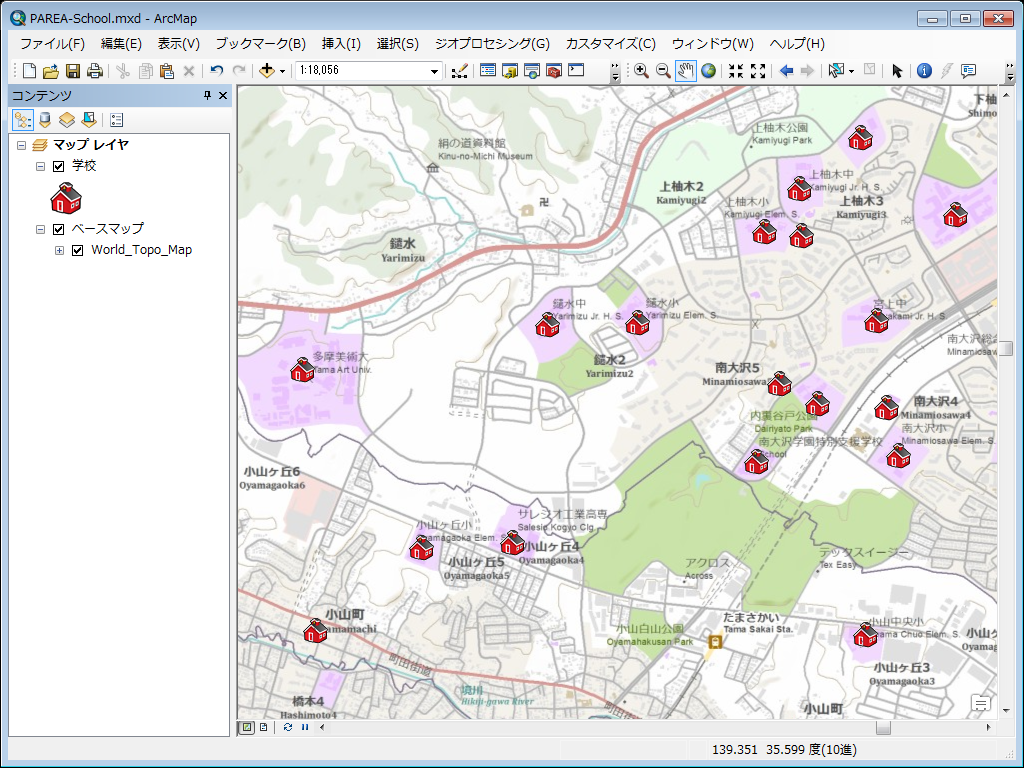The width and height of the screenshot is (1024, 768).
Task: Close the コンテンツ panel
Action: coord(223,95)
